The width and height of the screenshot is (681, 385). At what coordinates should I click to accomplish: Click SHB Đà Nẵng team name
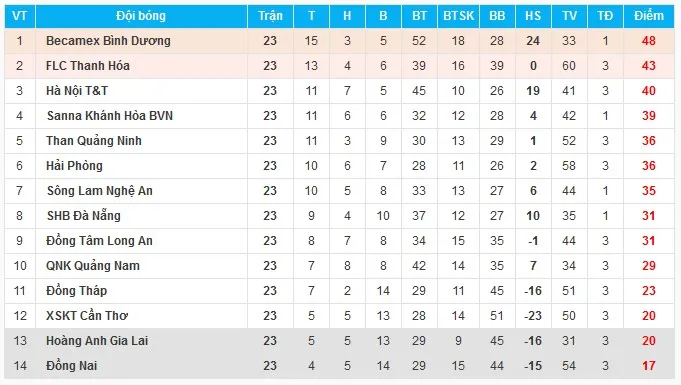coord(83,216)
